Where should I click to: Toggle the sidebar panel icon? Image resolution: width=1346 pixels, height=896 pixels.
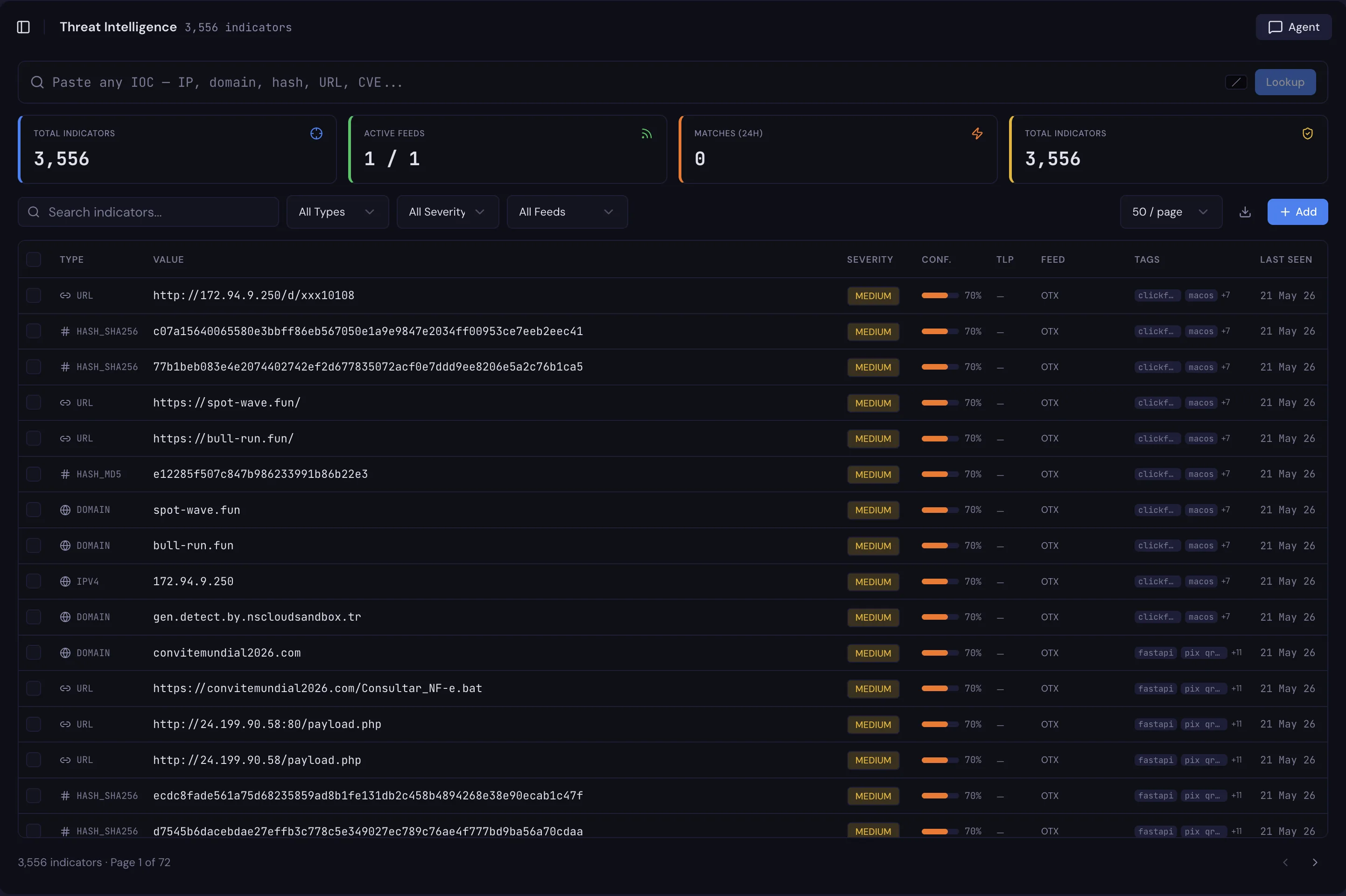tap(23, 27)
